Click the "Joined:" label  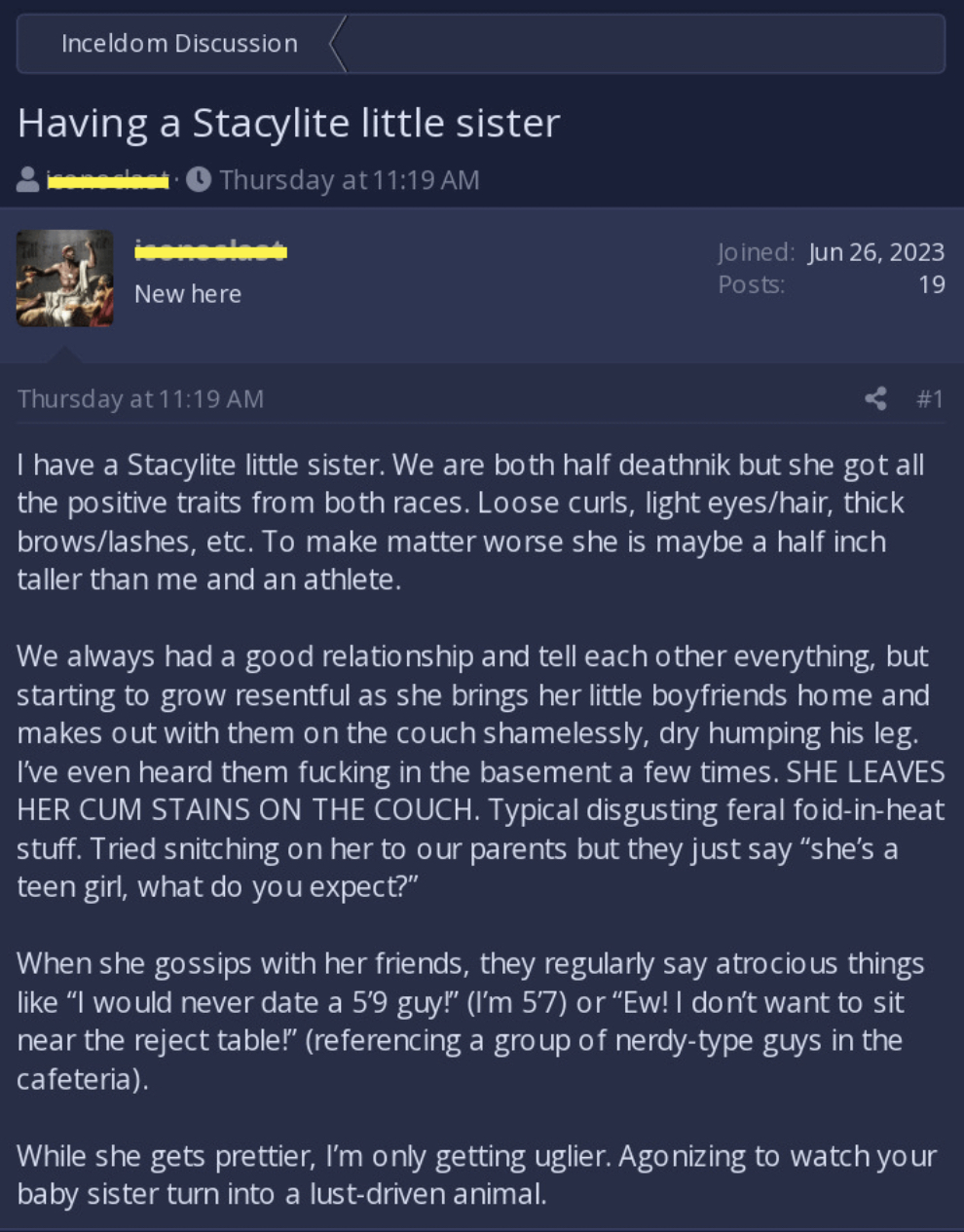click(x=757, y=251)
